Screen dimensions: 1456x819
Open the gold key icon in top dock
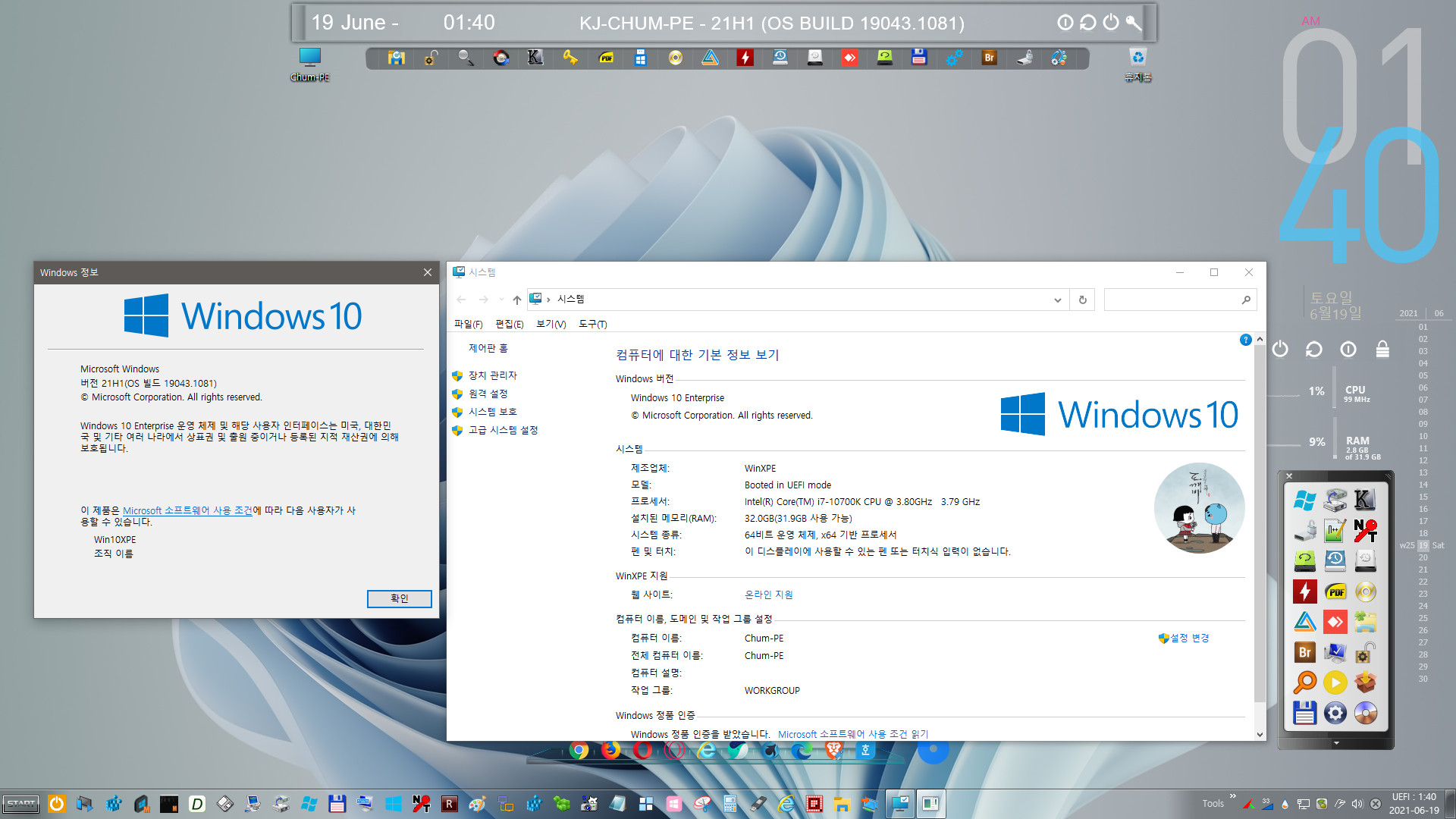pyautogui.click(x=570, y=58)
